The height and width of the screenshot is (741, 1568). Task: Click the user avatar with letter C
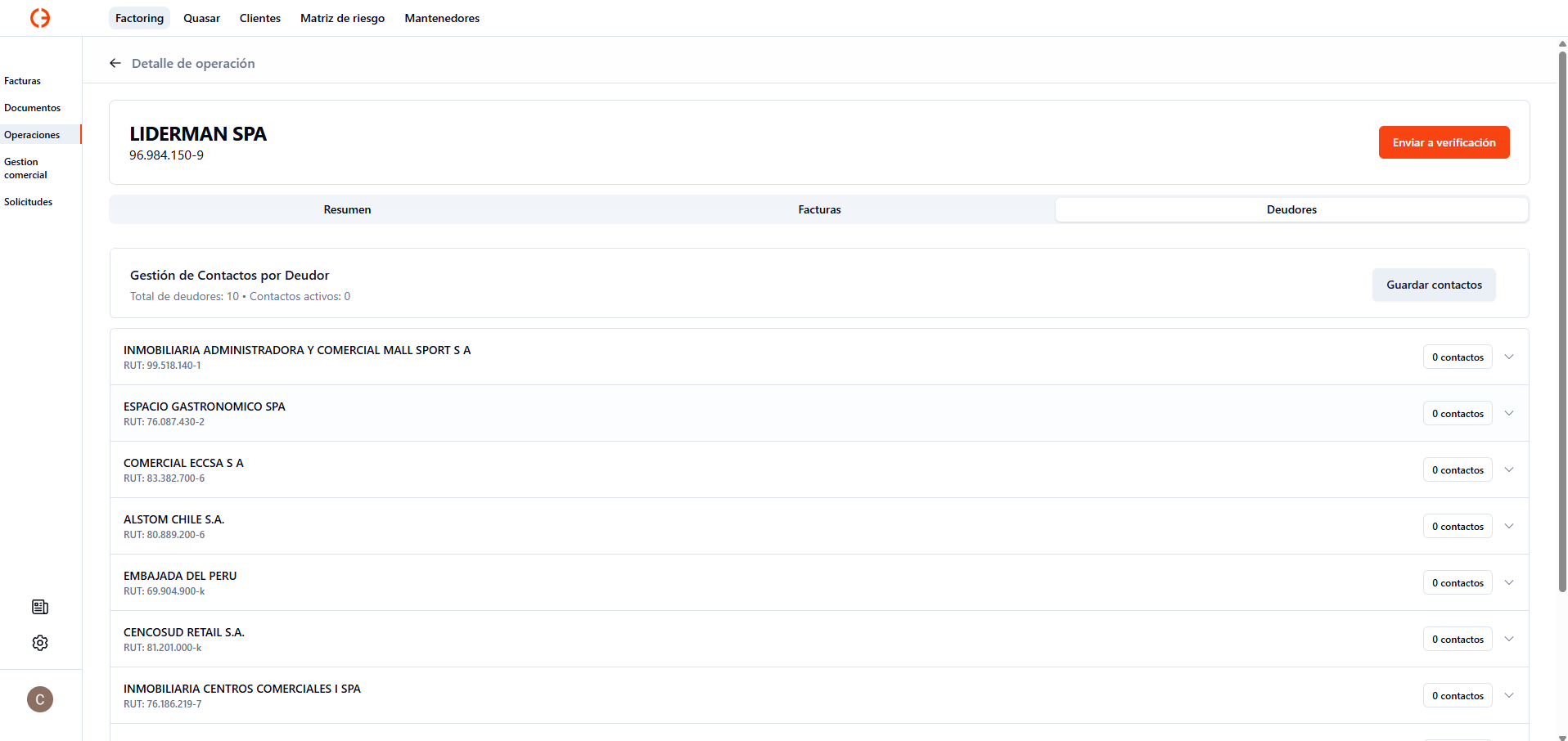click(40, 699)
